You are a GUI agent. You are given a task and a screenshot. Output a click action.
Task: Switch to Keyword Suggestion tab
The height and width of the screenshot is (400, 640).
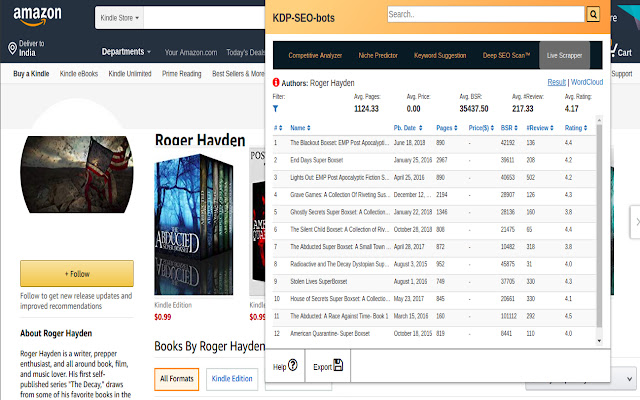pos(440,56)
